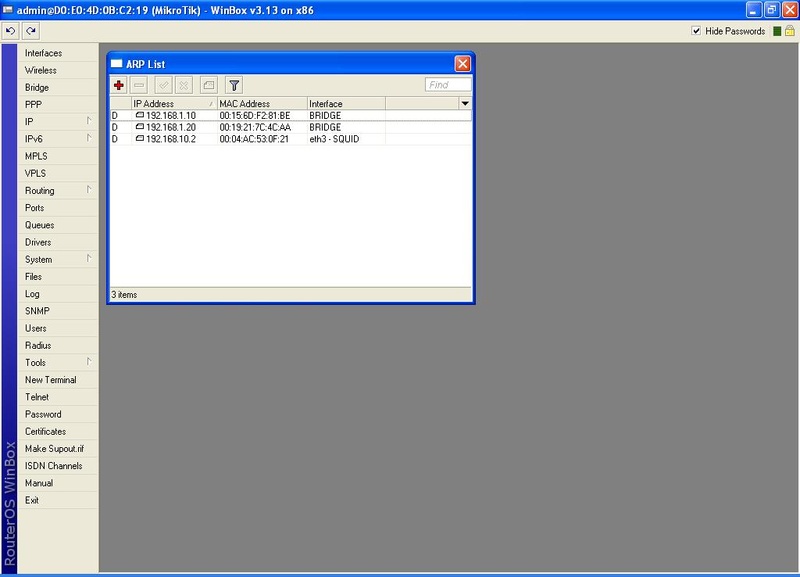Minimize the WinBox main window
Image resolution: width=800 pixels, height=577 pixels.
tap(754, 10)
